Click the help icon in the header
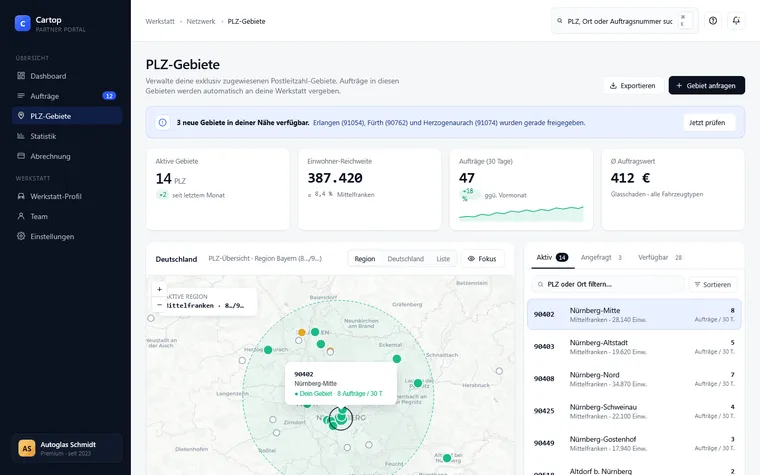This screenshot has width=760, height=475. click(712, 21)
